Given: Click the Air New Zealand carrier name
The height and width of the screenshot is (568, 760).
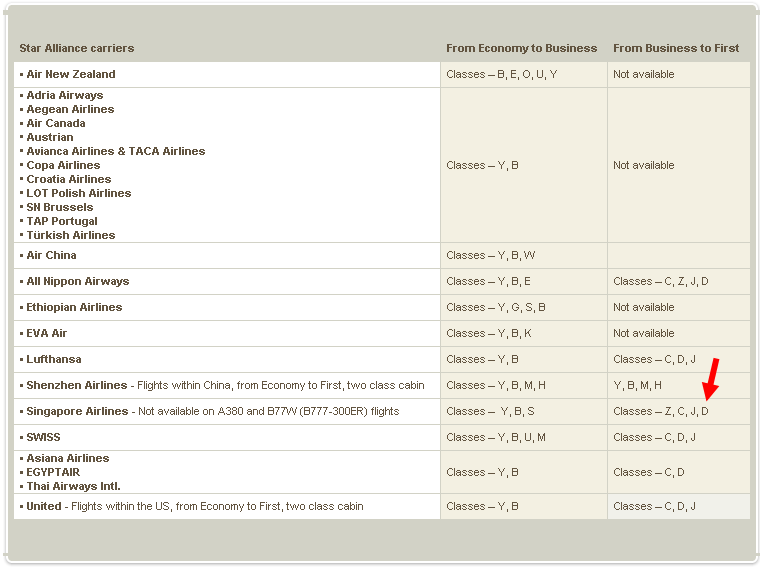Looking at the screenshot, I should click(70, 74).
